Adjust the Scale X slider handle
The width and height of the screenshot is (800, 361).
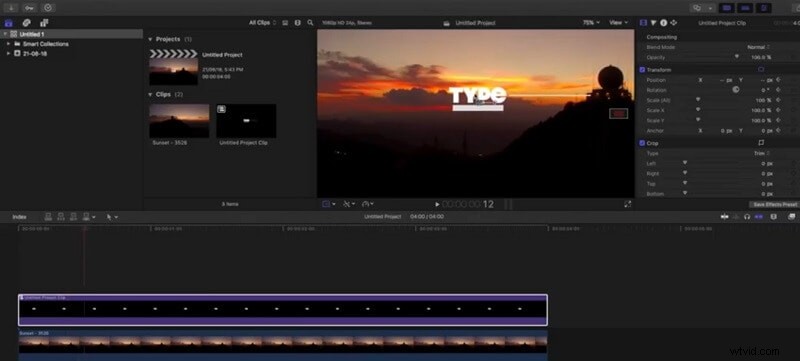tap(698, 110)
